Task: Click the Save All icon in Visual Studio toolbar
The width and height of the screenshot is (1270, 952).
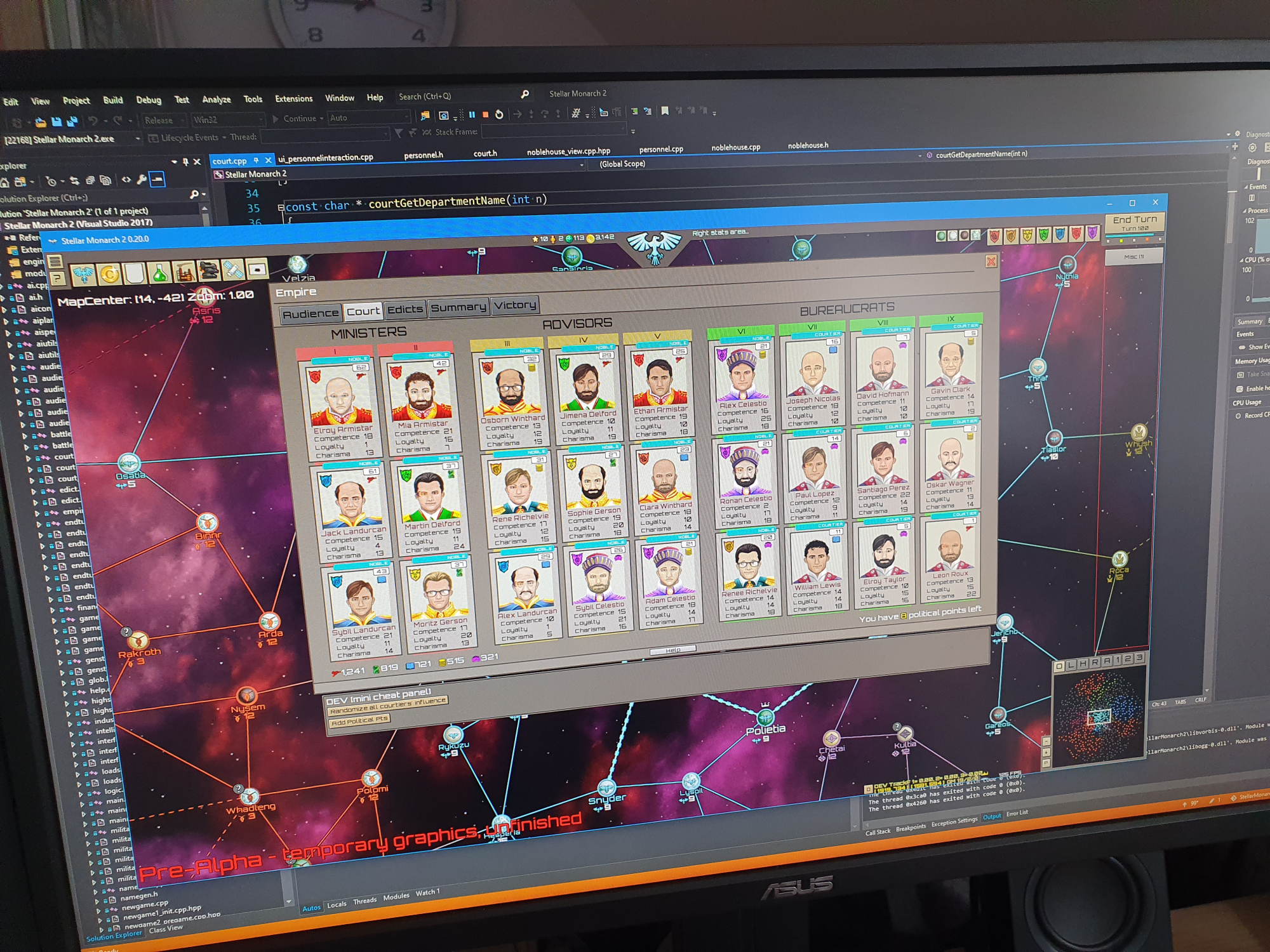Action: [x=72, y=121]
